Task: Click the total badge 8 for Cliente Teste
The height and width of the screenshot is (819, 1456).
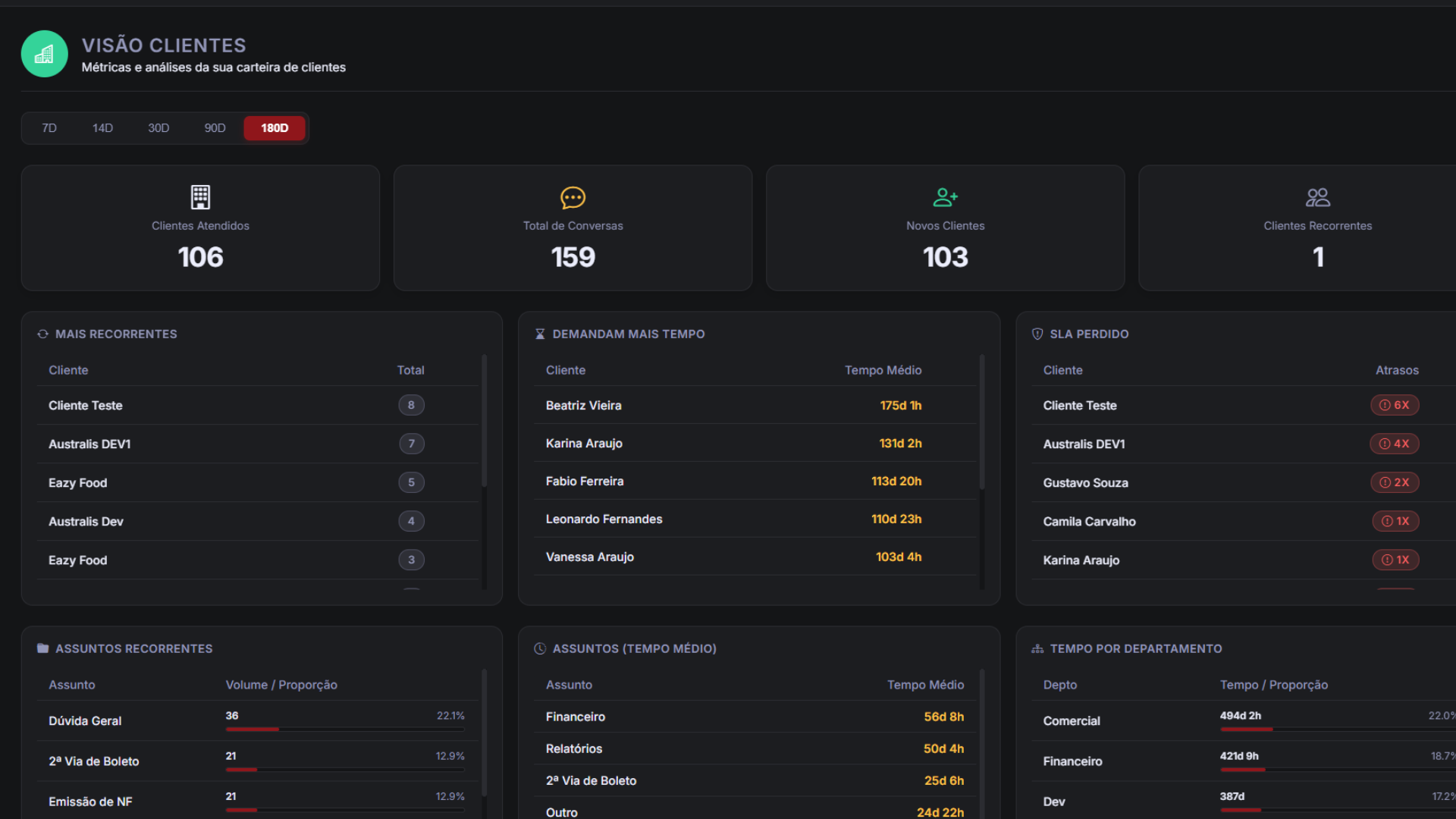Action: click(x=411, y=405)
